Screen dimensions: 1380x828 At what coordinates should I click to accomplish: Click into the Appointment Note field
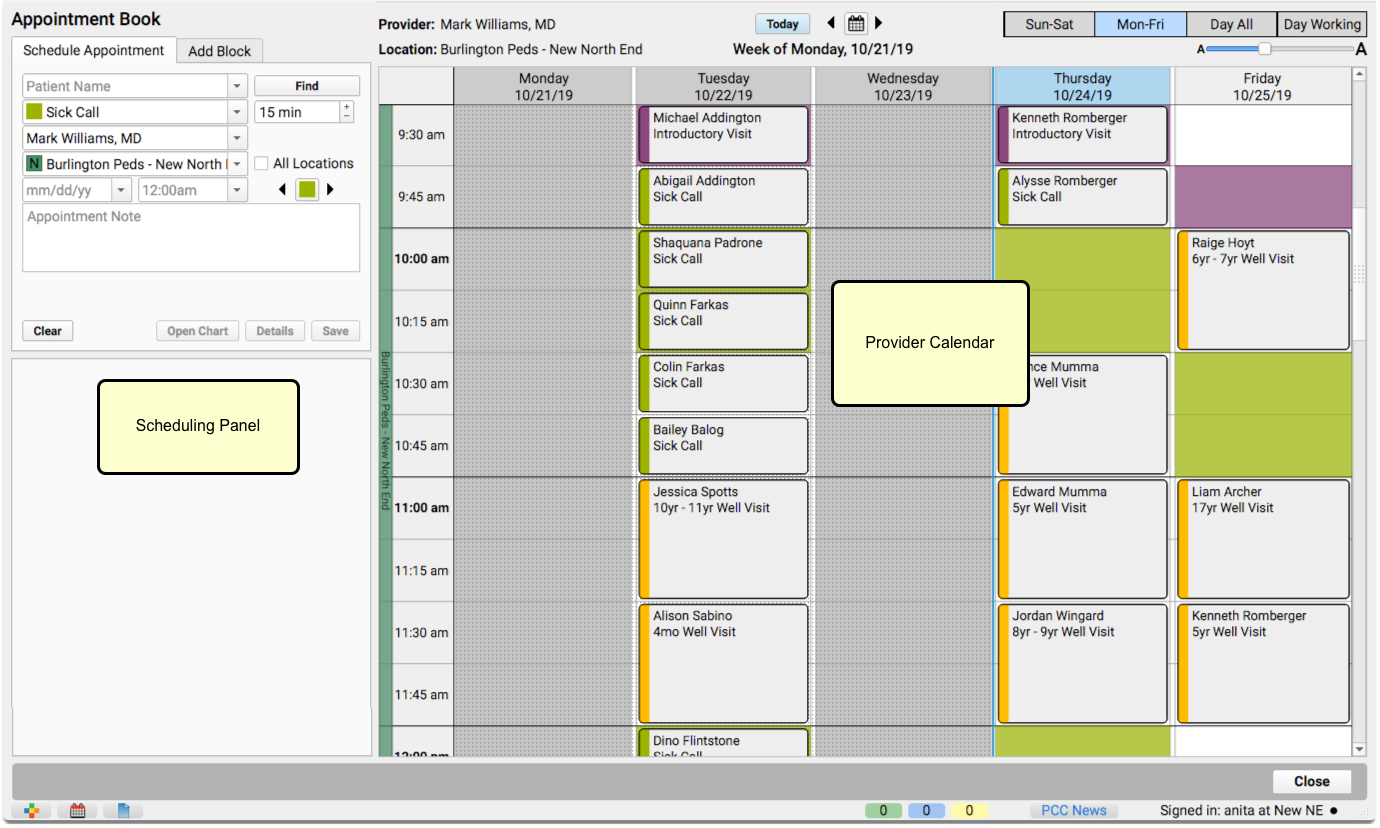(x=191, y=238)
